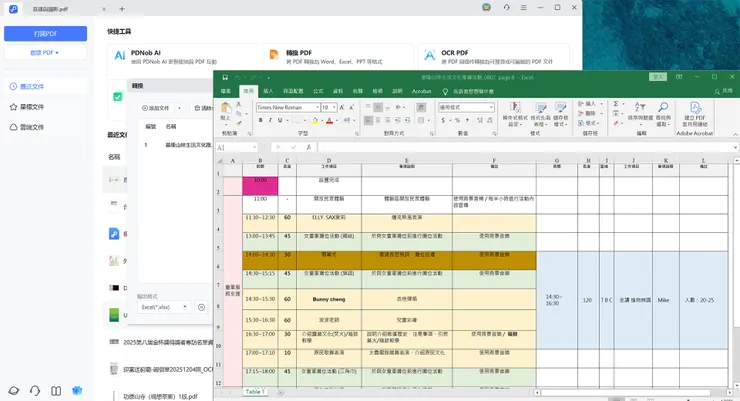Switch to the Insert tab in Excel
The height and width of the screenshot is (401, 740).
268,91
